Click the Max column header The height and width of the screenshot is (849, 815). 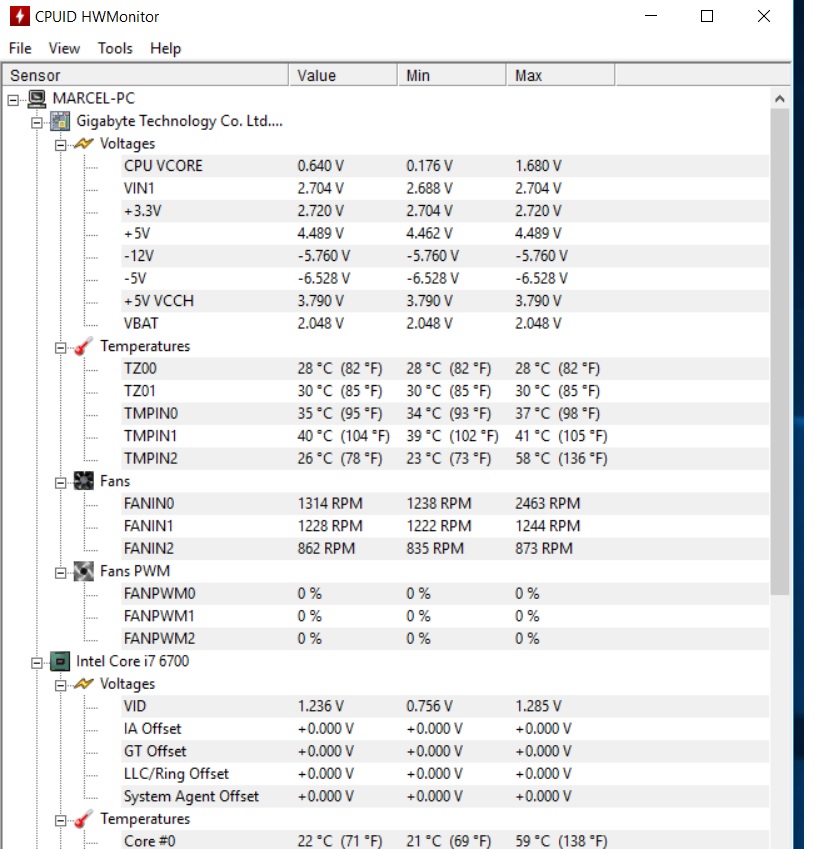click(560, 75)
